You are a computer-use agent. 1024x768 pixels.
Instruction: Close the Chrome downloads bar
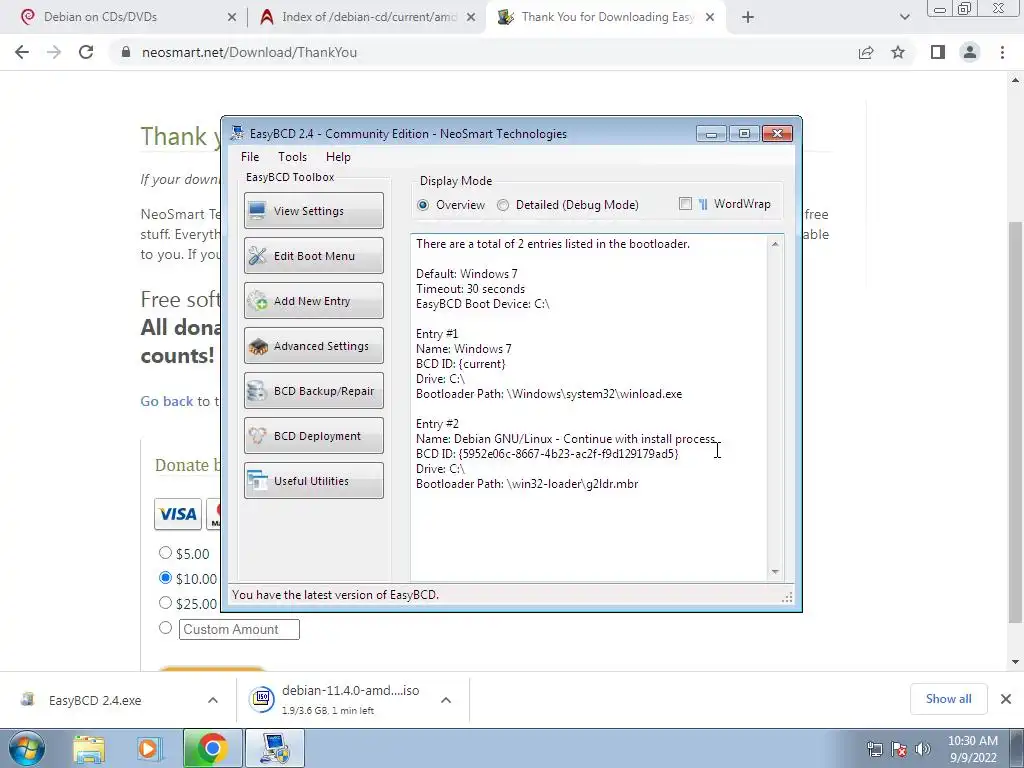(1006, 699)
